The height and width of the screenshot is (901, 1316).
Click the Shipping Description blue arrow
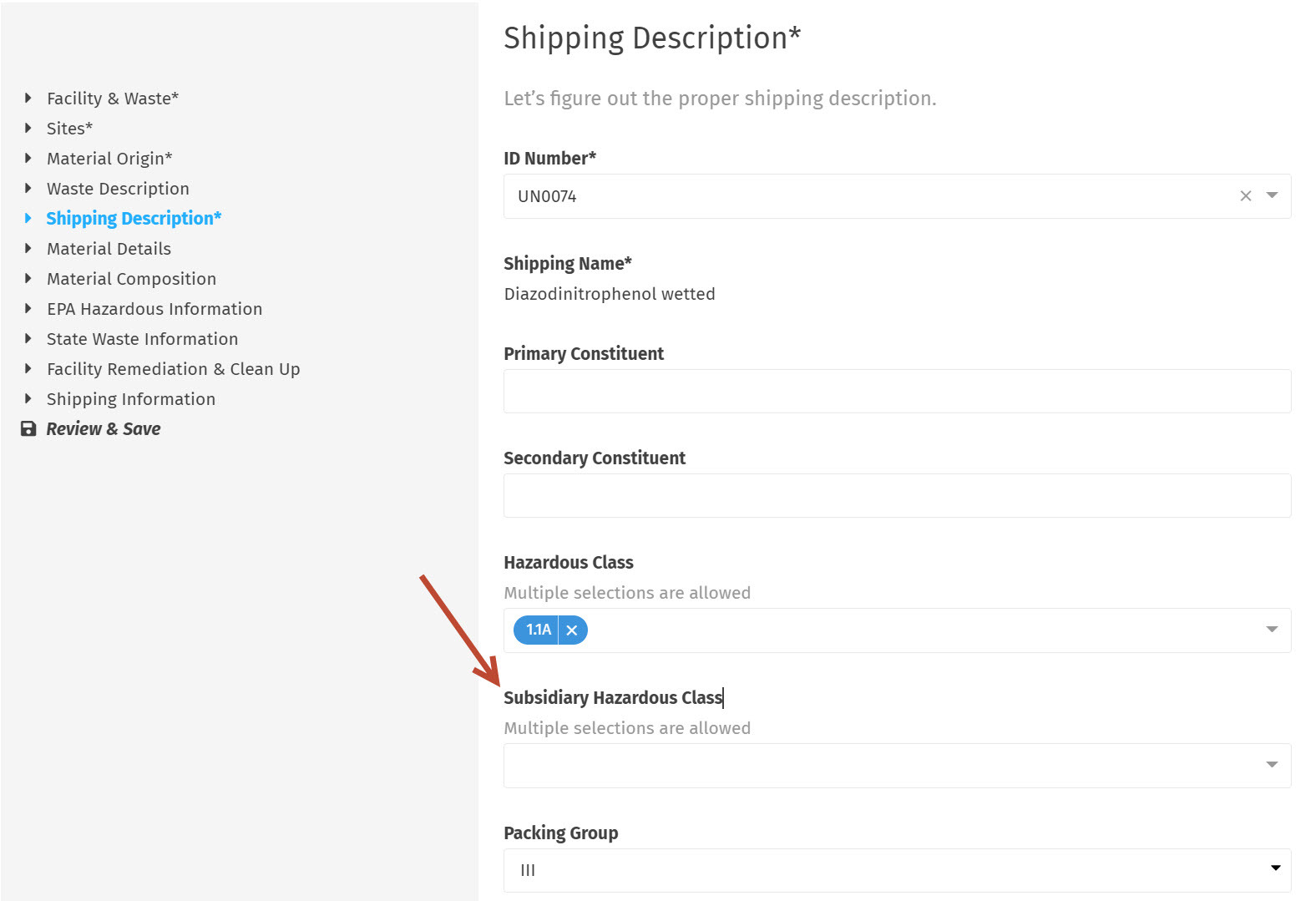pos(28,219)
